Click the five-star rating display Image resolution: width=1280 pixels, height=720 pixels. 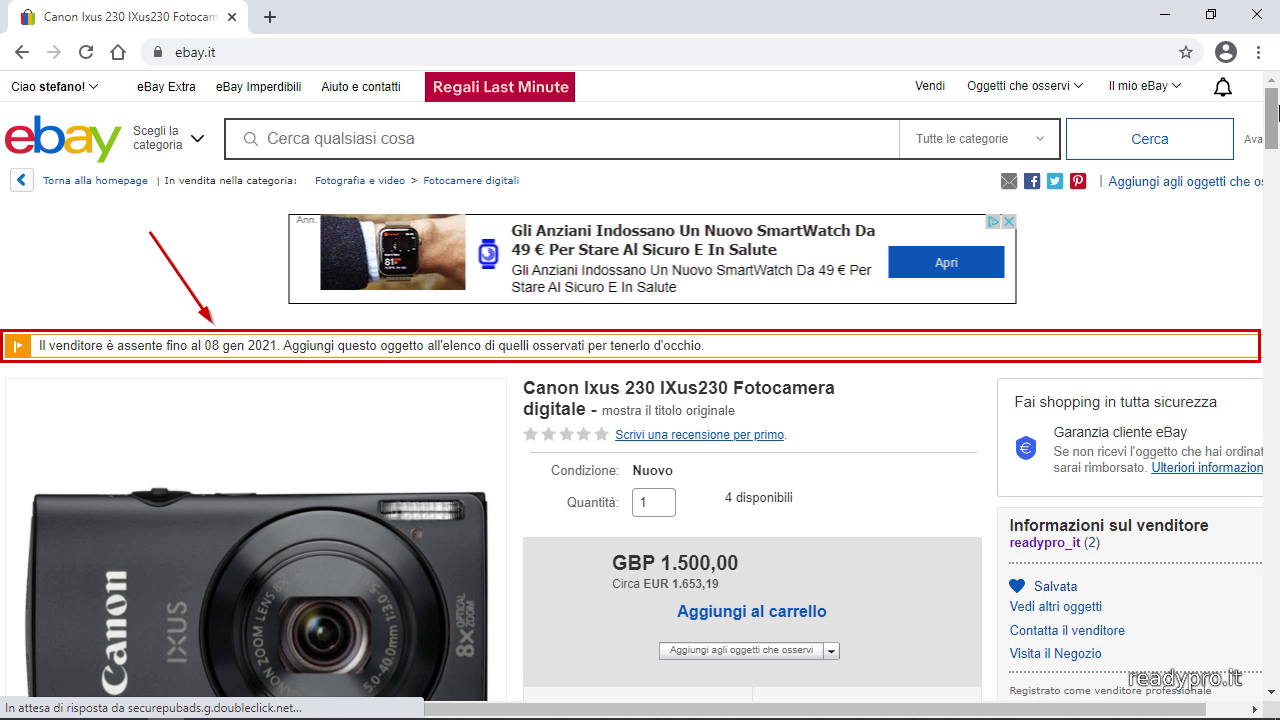point(566,434)
